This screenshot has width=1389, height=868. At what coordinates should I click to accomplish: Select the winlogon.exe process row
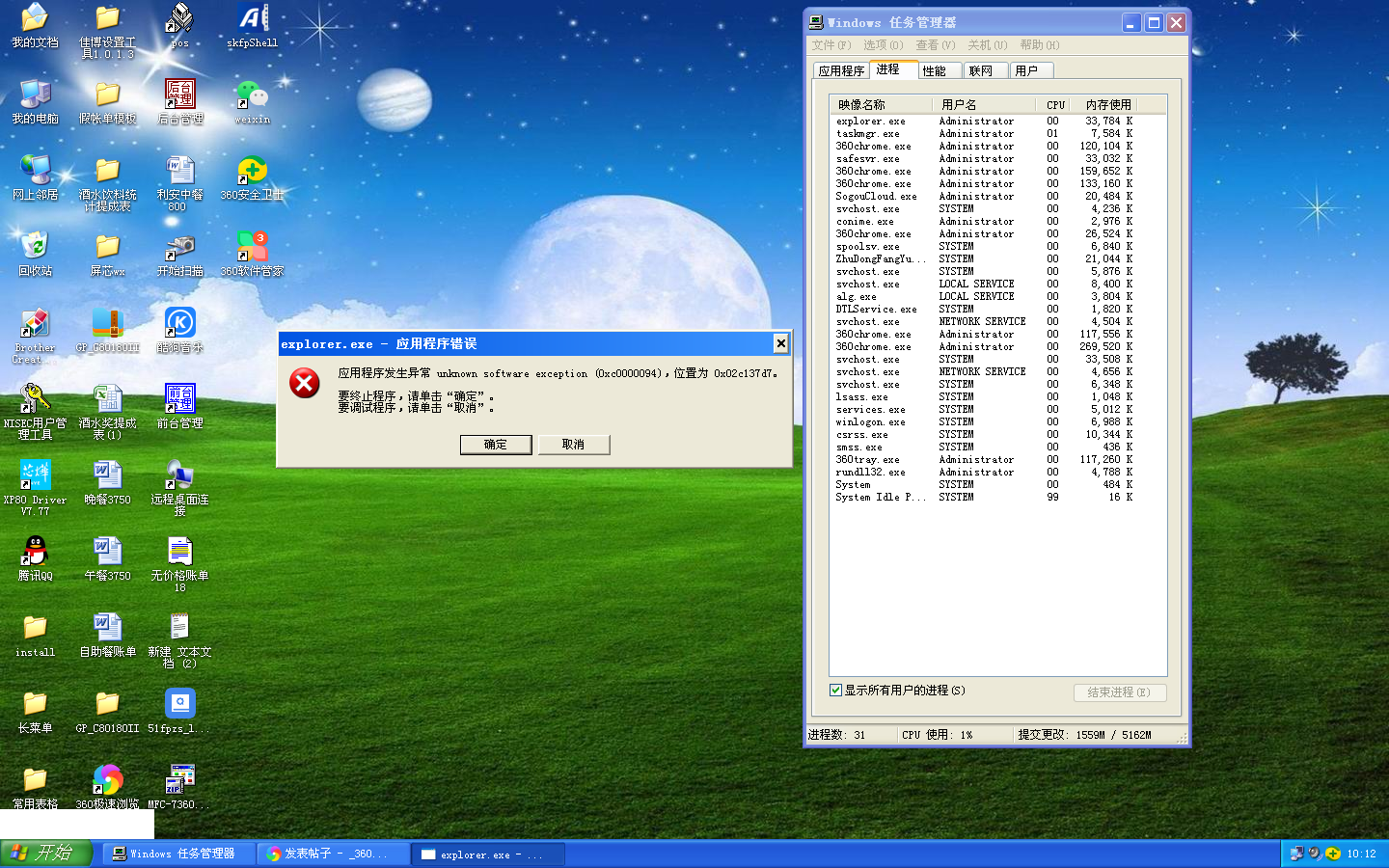[998, 422]
